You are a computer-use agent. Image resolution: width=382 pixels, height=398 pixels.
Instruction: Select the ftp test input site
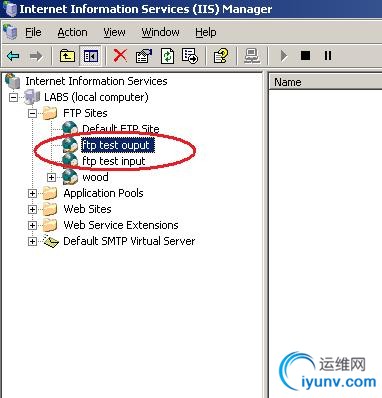click(114, 161)
